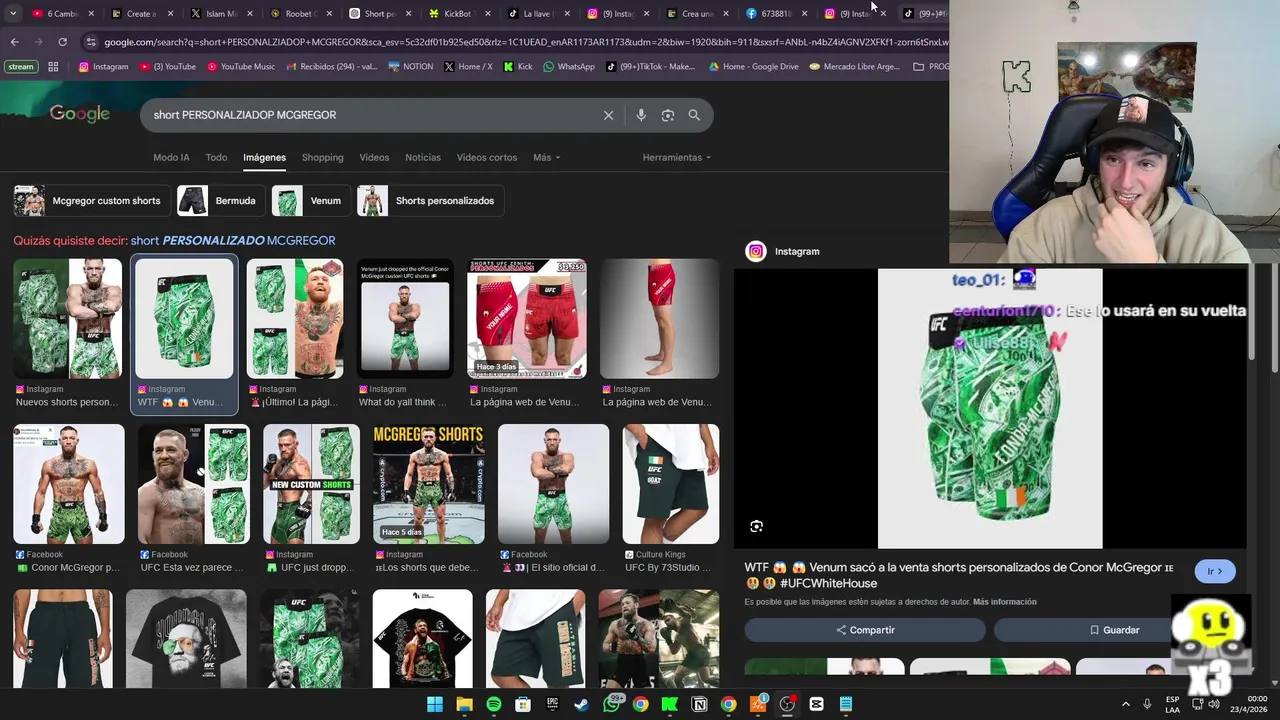Viewport: 1280px width, 720px height.
Task: Go back to previous page
Action: pyautogui.click(x=14, y=42)
